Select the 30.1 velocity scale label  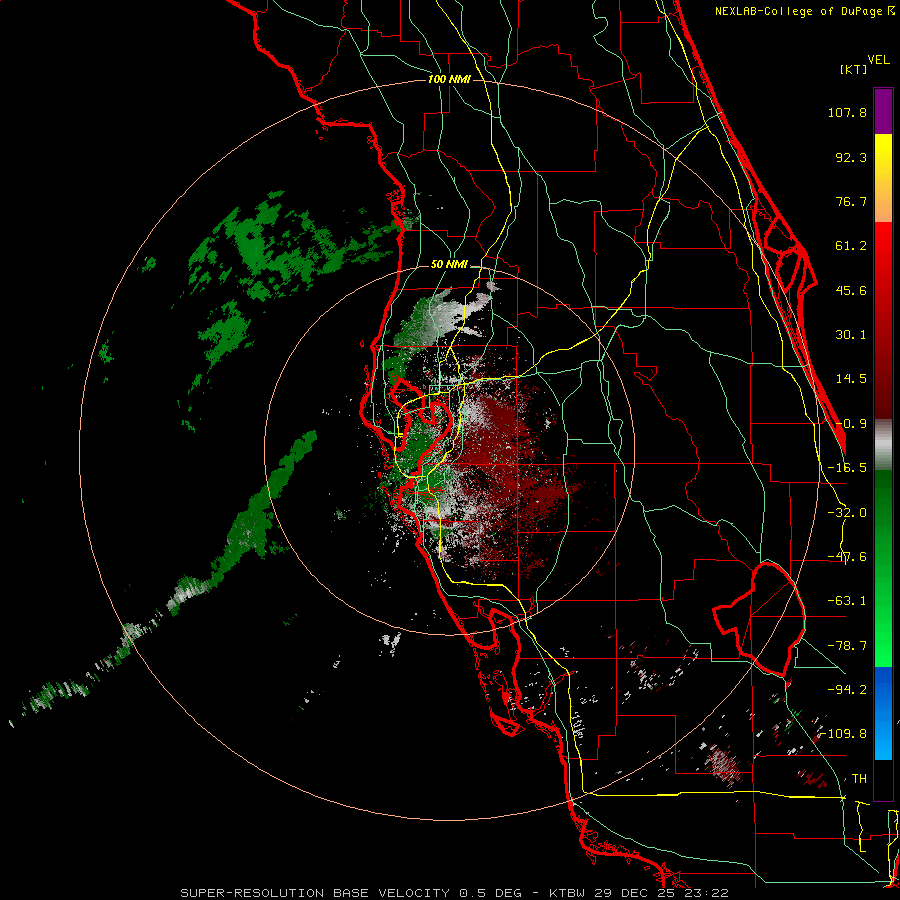click(x=851, y=335)
